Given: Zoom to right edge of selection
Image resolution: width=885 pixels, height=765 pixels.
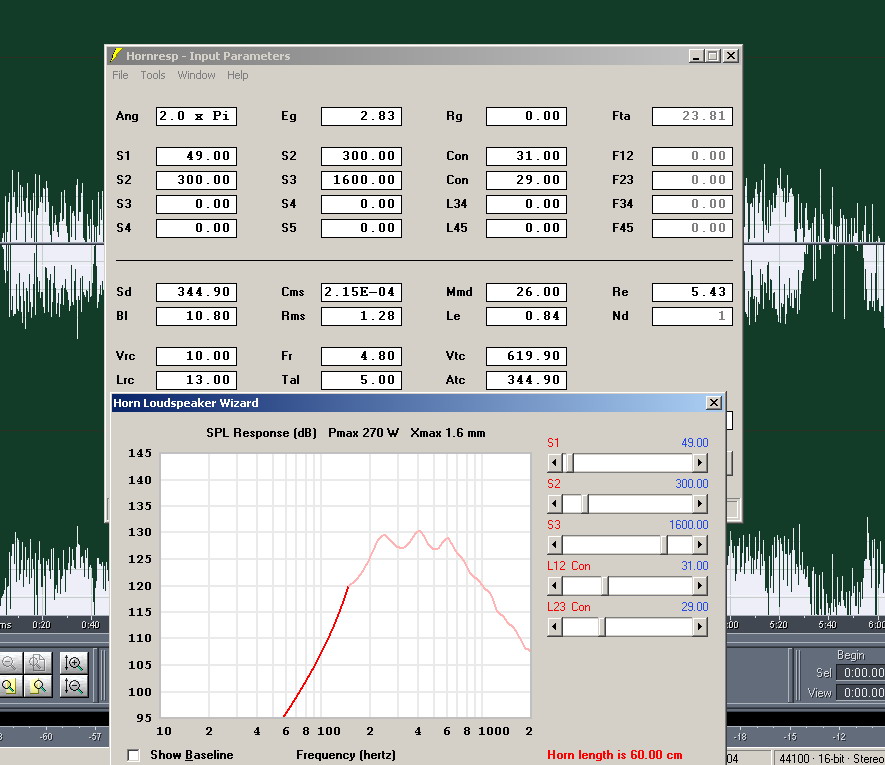Looking at the screenshot, I should 38,686.
